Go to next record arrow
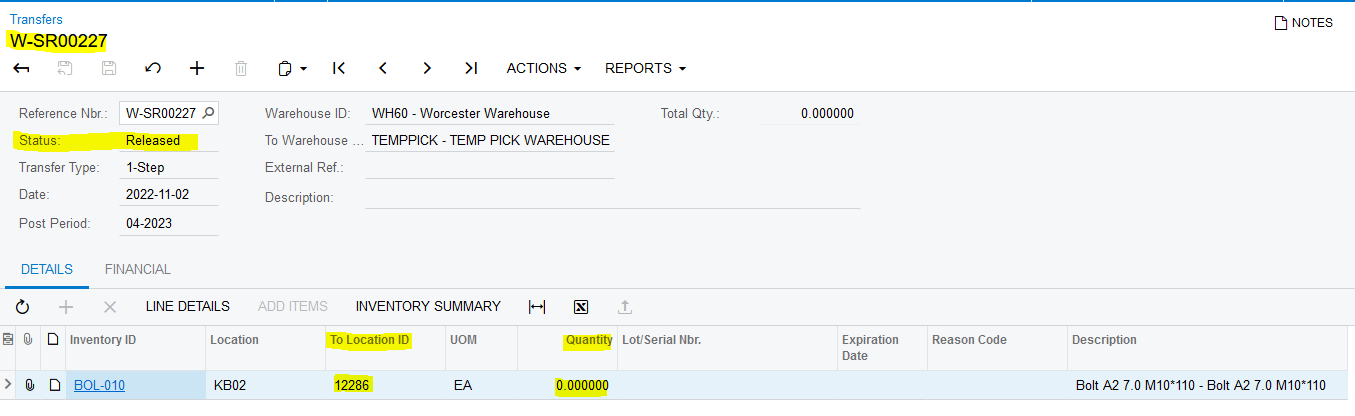This screenshot has width=1355, height=416. coord(427,68)
